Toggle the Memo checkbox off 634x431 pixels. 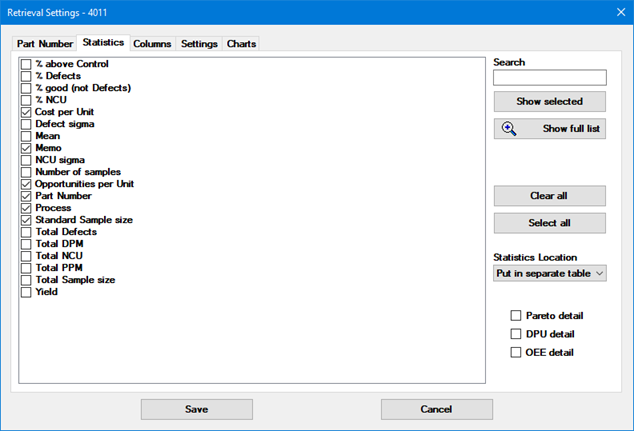coord(26,148)
